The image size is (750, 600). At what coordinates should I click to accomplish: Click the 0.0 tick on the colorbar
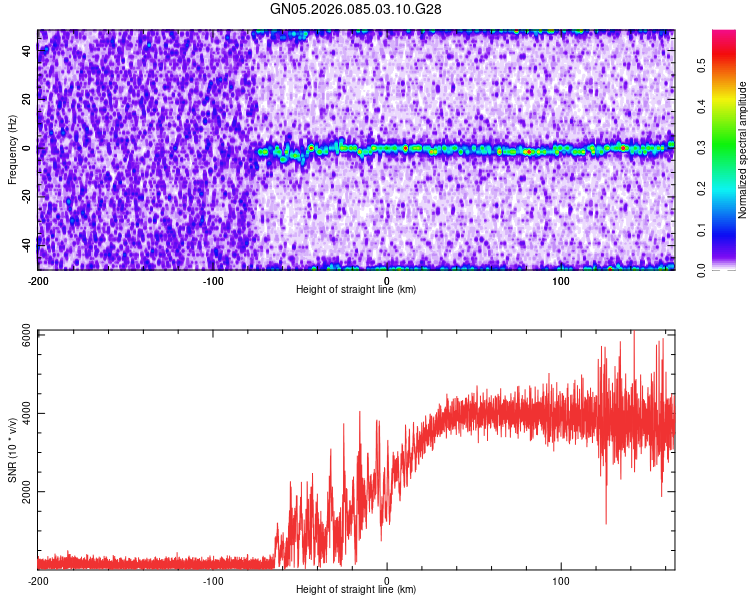[x=702, y=269]
